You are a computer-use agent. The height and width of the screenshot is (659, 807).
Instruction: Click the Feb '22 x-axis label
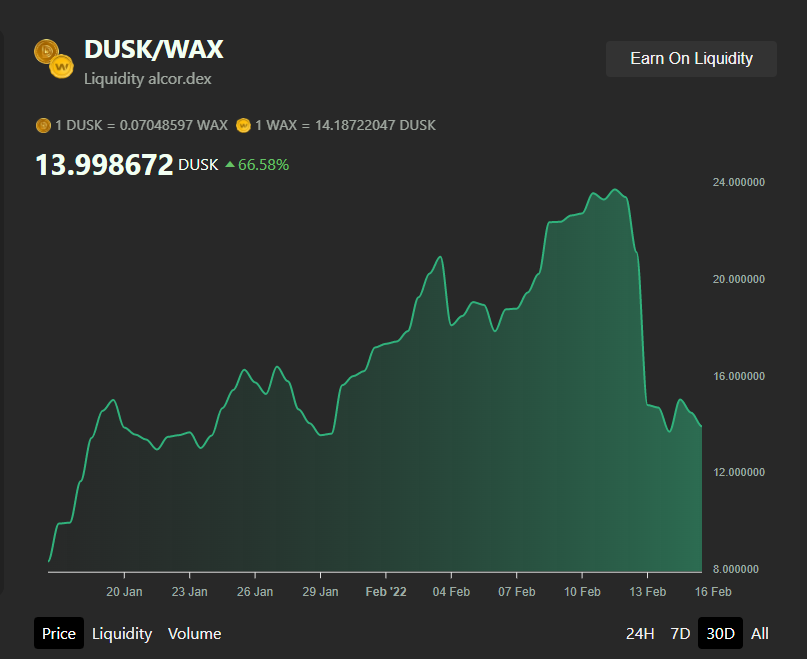point(386,592)
